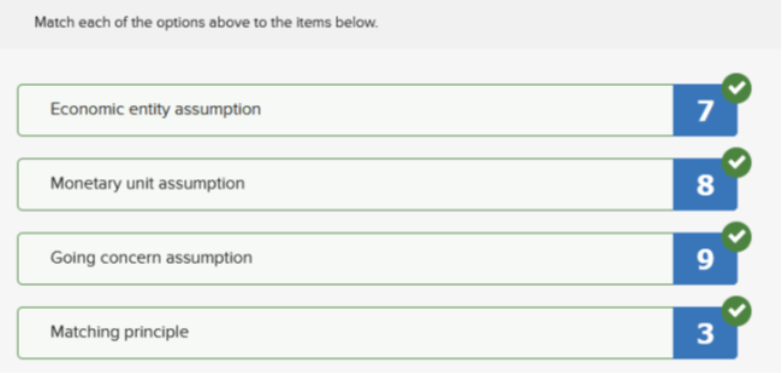
Task: Click green checkmark on Matching principle
Action: coord(737,311)
